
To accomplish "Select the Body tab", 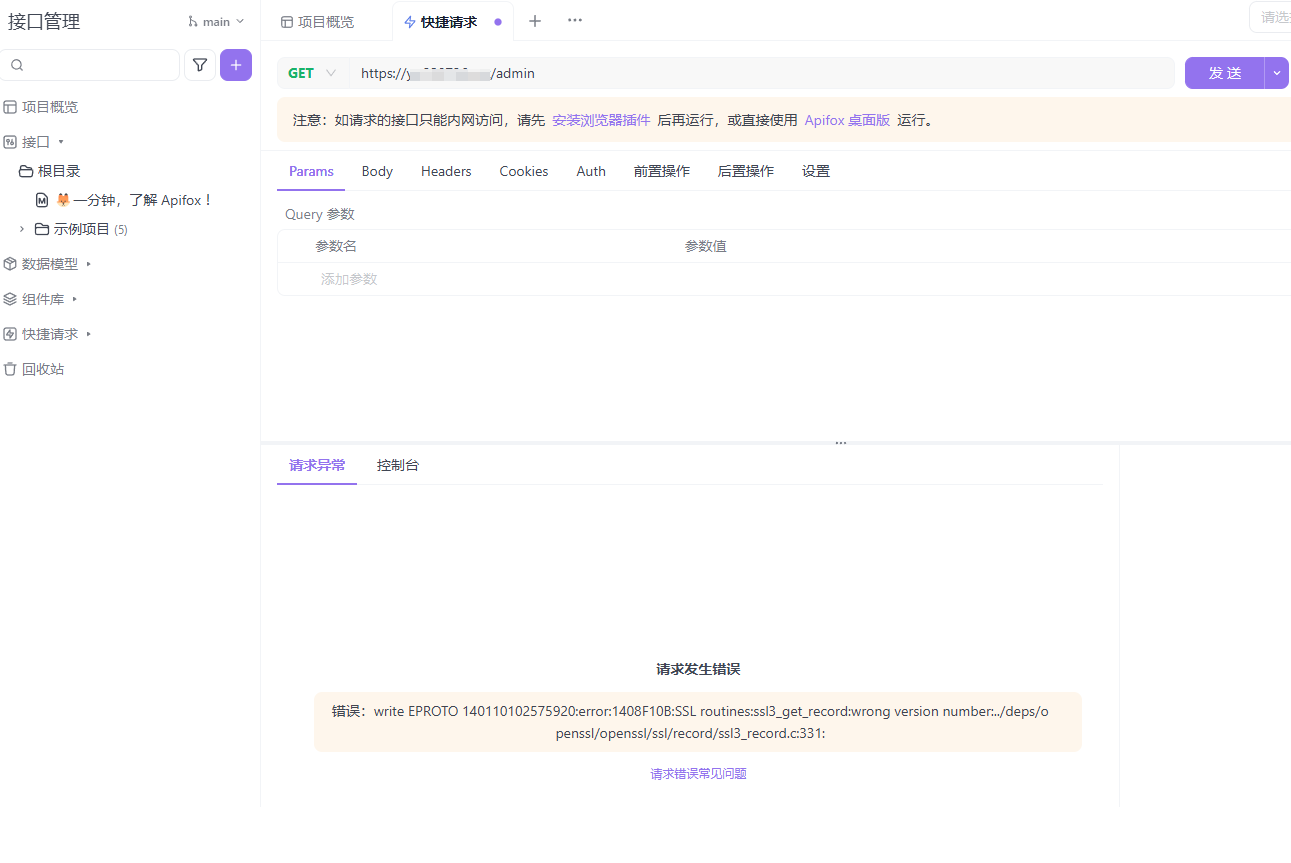I will click(377, 171).
